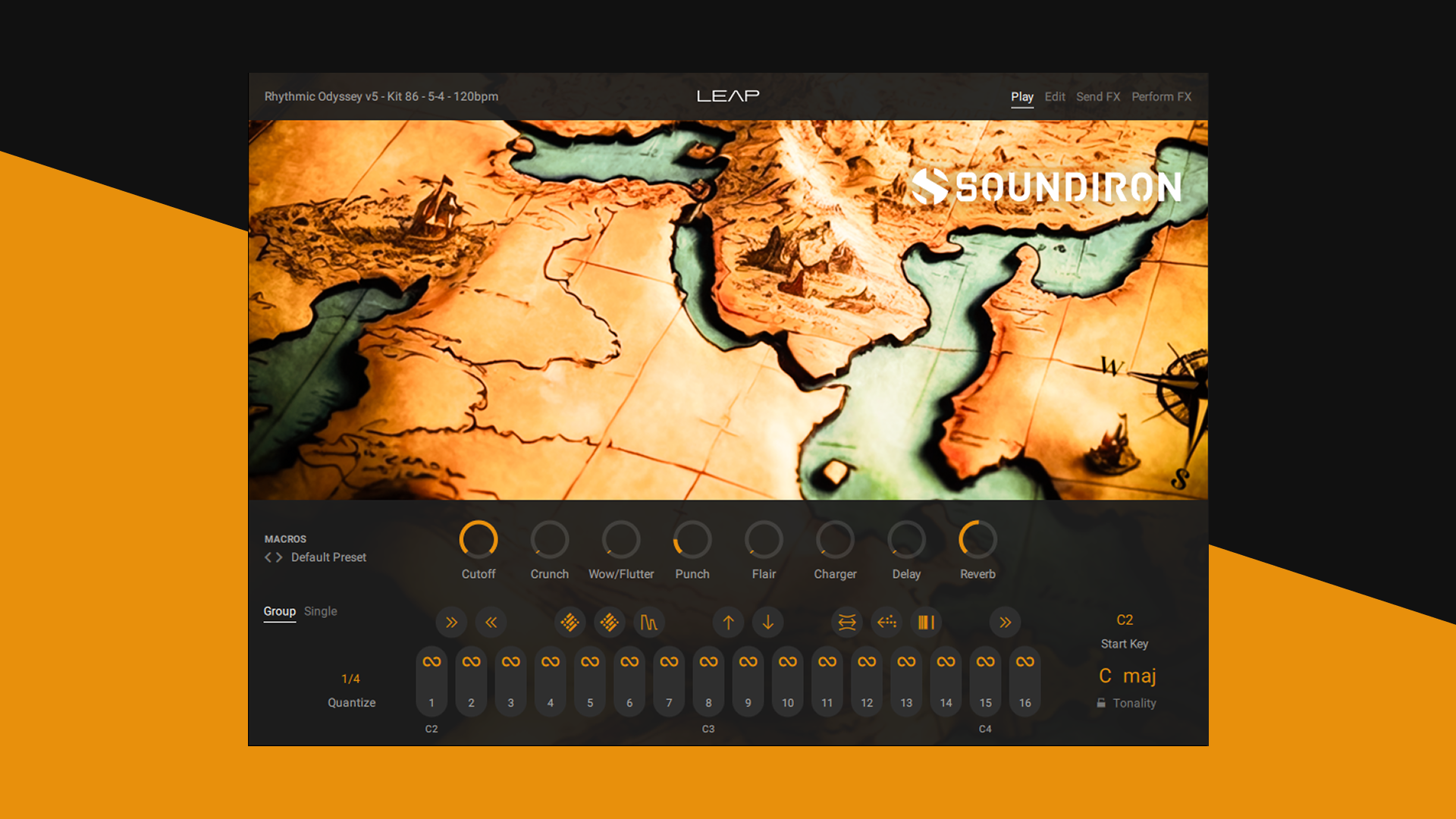This screenshot has height=819, width=1456.
Task: Open the Edit tab
Action: pos(1054,96)
